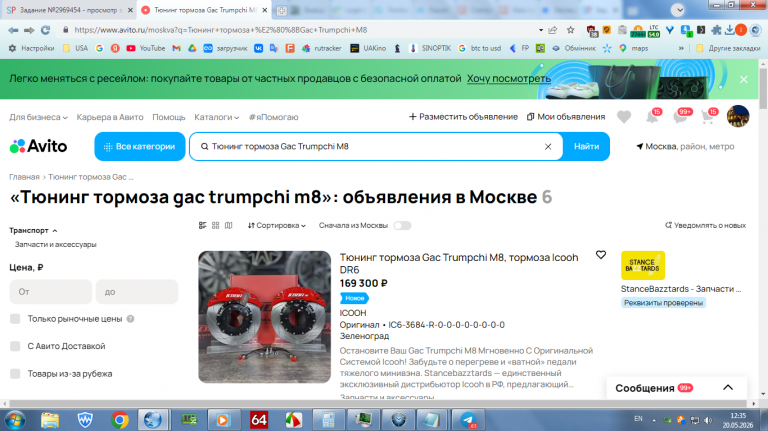Click the Avito logo

coord(38,146)
